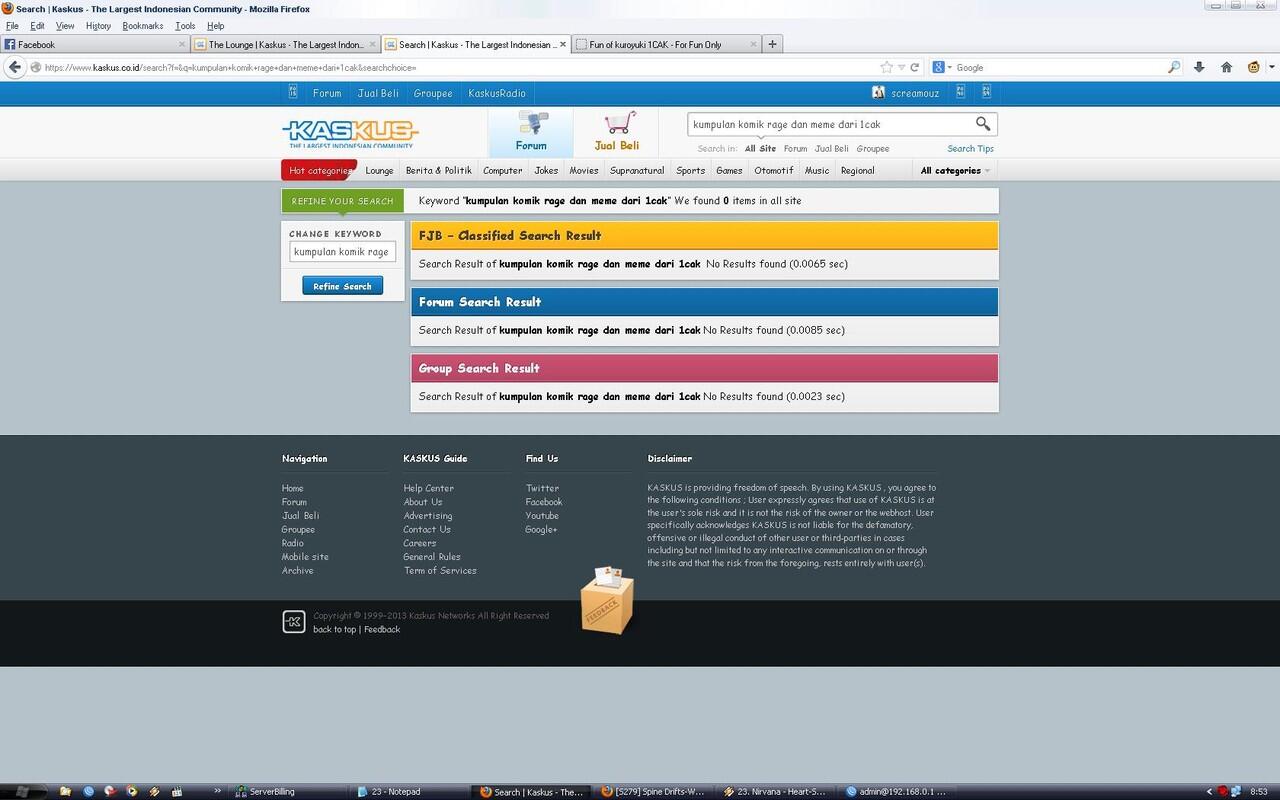Screen dimensions: 1280x800
Task: Open the Jual Beli shopping cart section
Action: (x=617, y=131)
